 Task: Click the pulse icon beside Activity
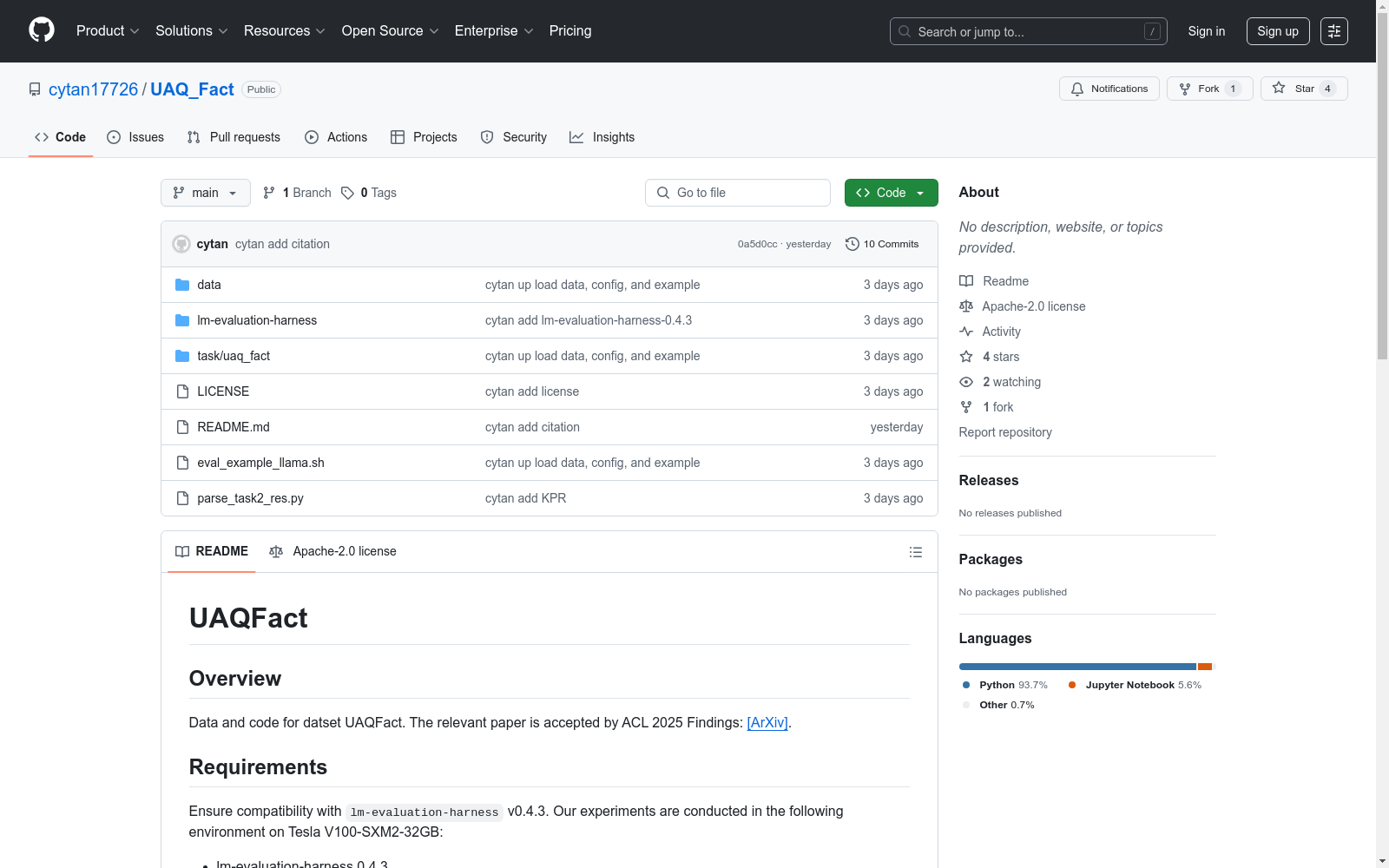[x=966, y=332]
